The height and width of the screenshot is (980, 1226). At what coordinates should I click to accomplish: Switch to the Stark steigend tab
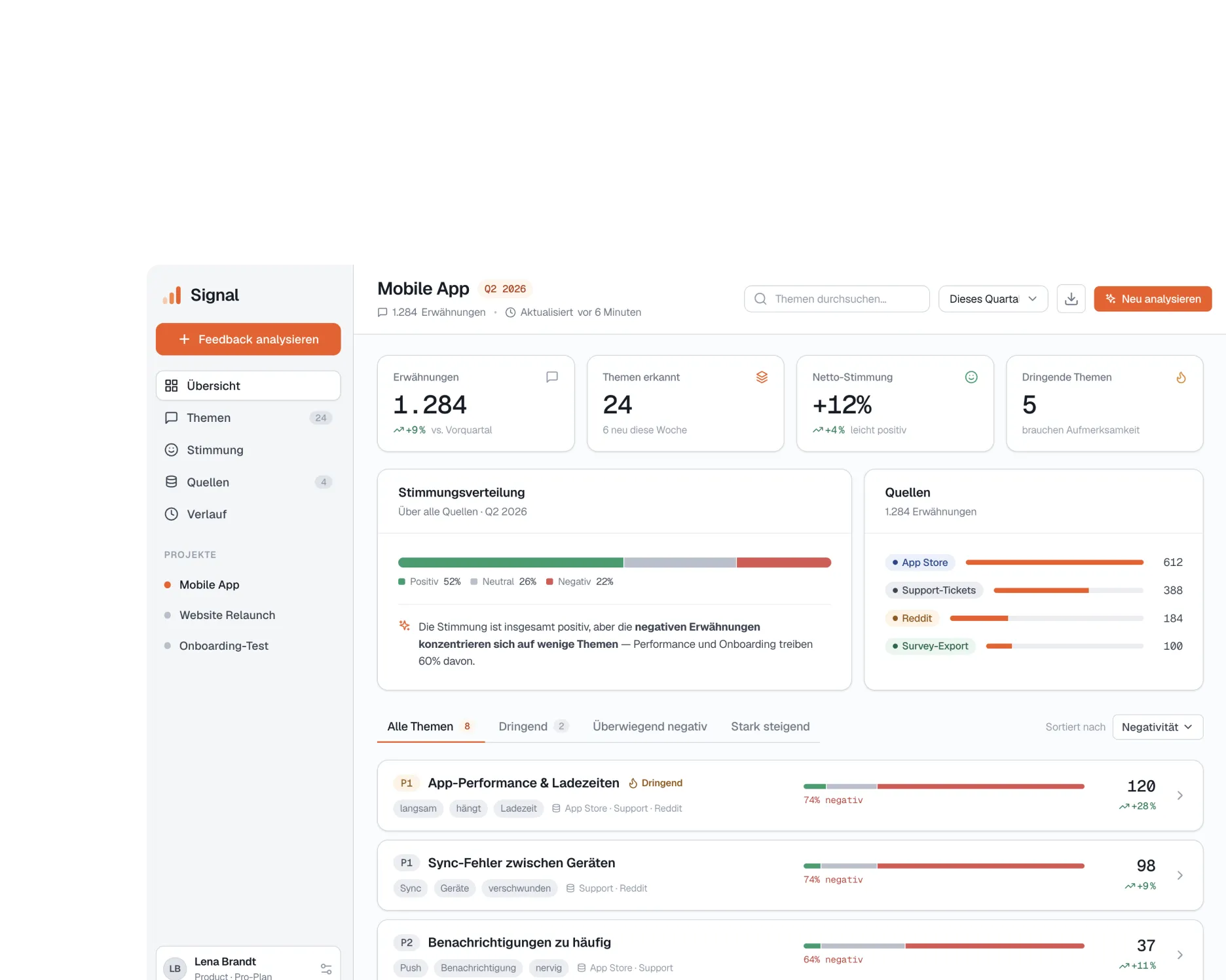tap(770, 726)
